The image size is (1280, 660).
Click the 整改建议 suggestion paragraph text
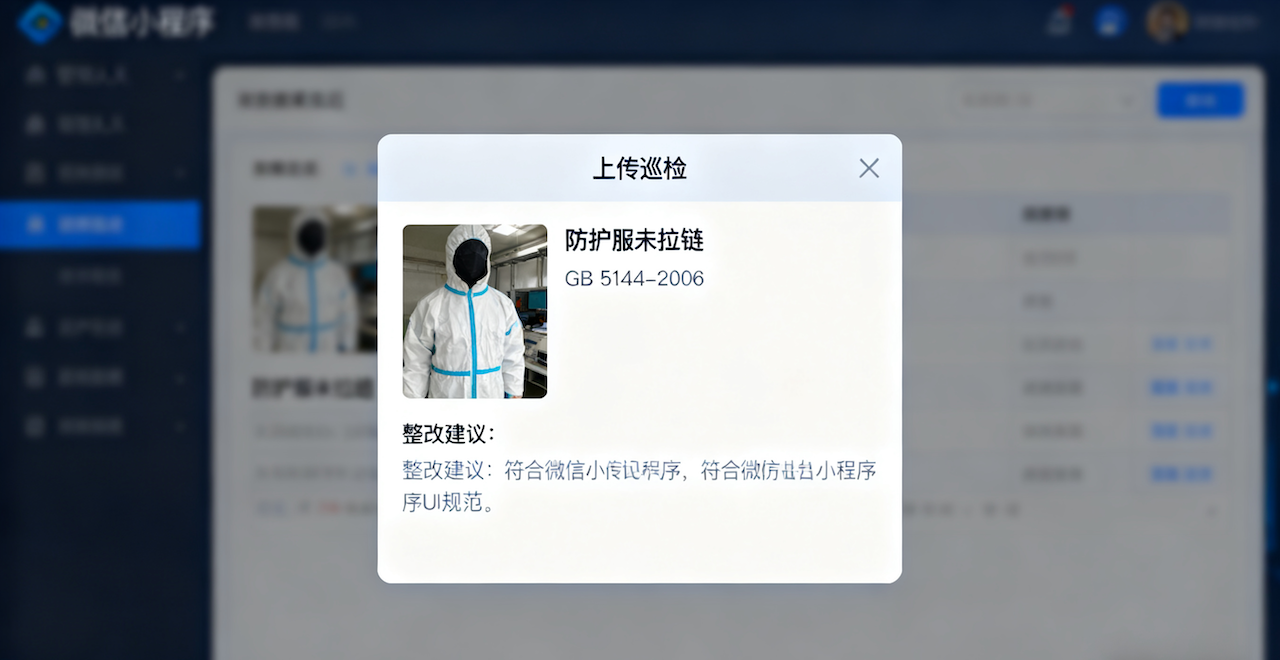coord(640,486)
